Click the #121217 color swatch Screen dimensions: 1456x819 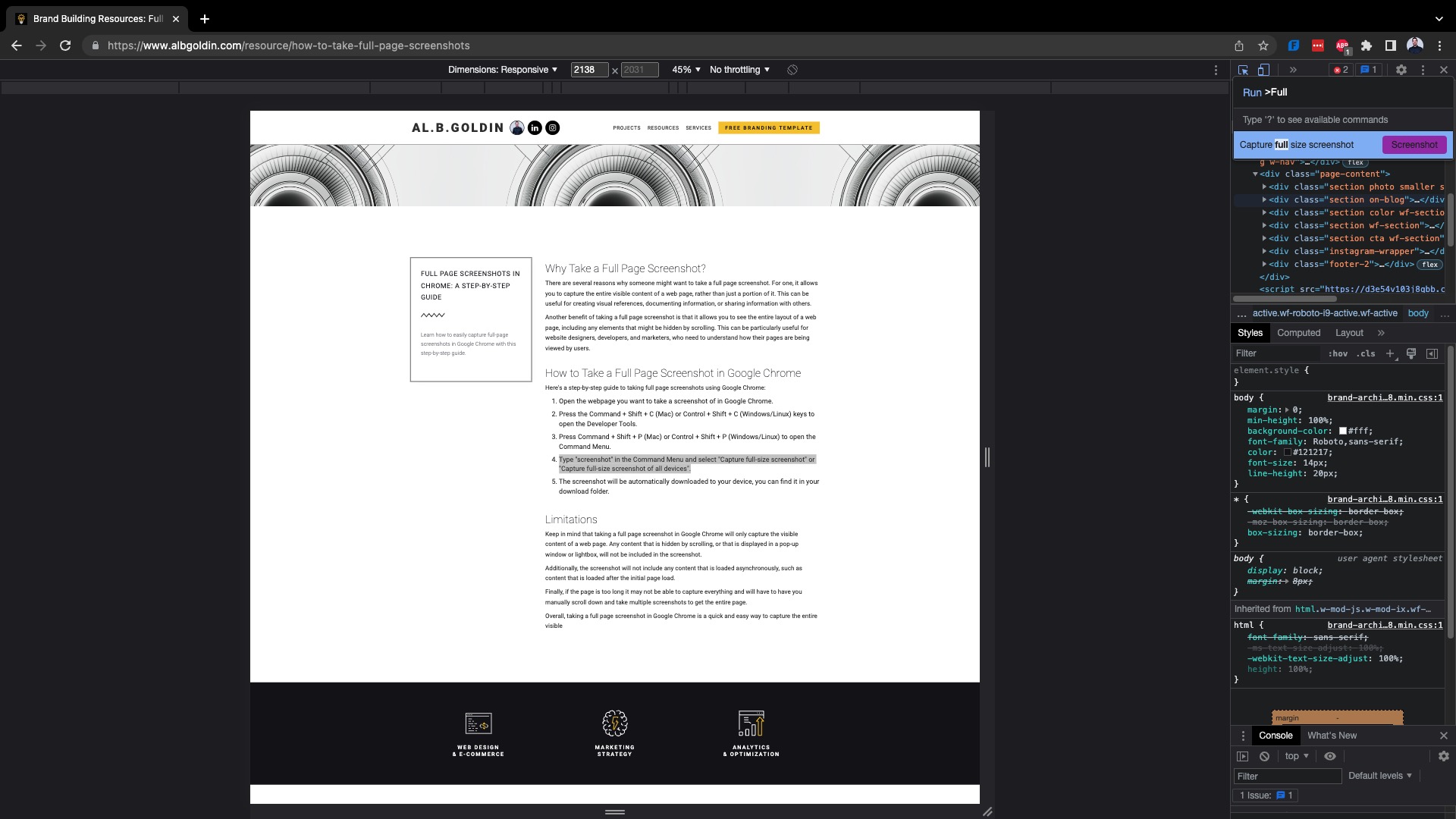click(1288, 453)
